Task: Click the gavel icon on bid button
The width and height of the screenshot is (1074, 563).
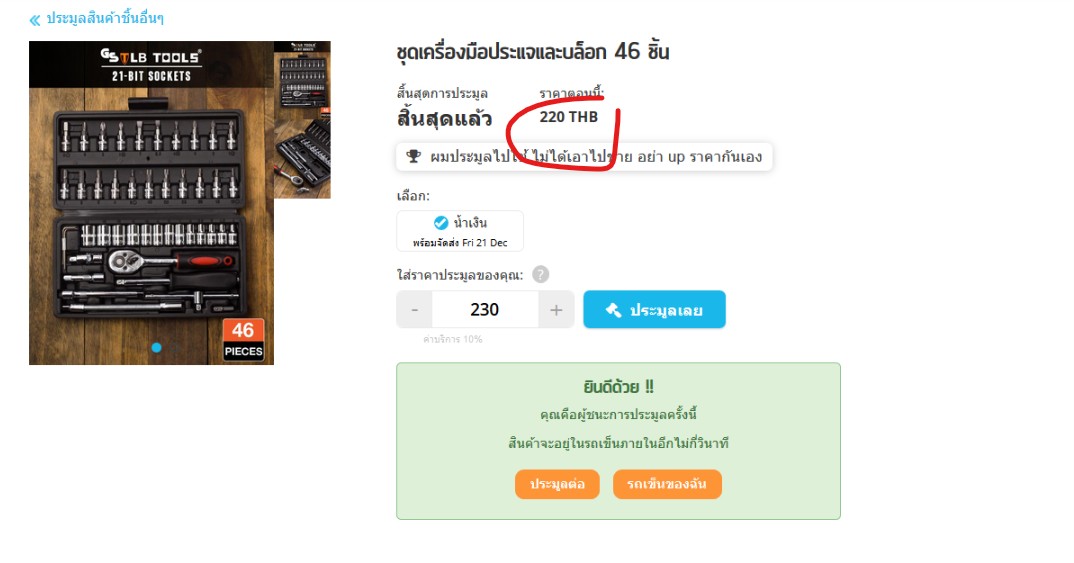Action: (x=613, y=310)
